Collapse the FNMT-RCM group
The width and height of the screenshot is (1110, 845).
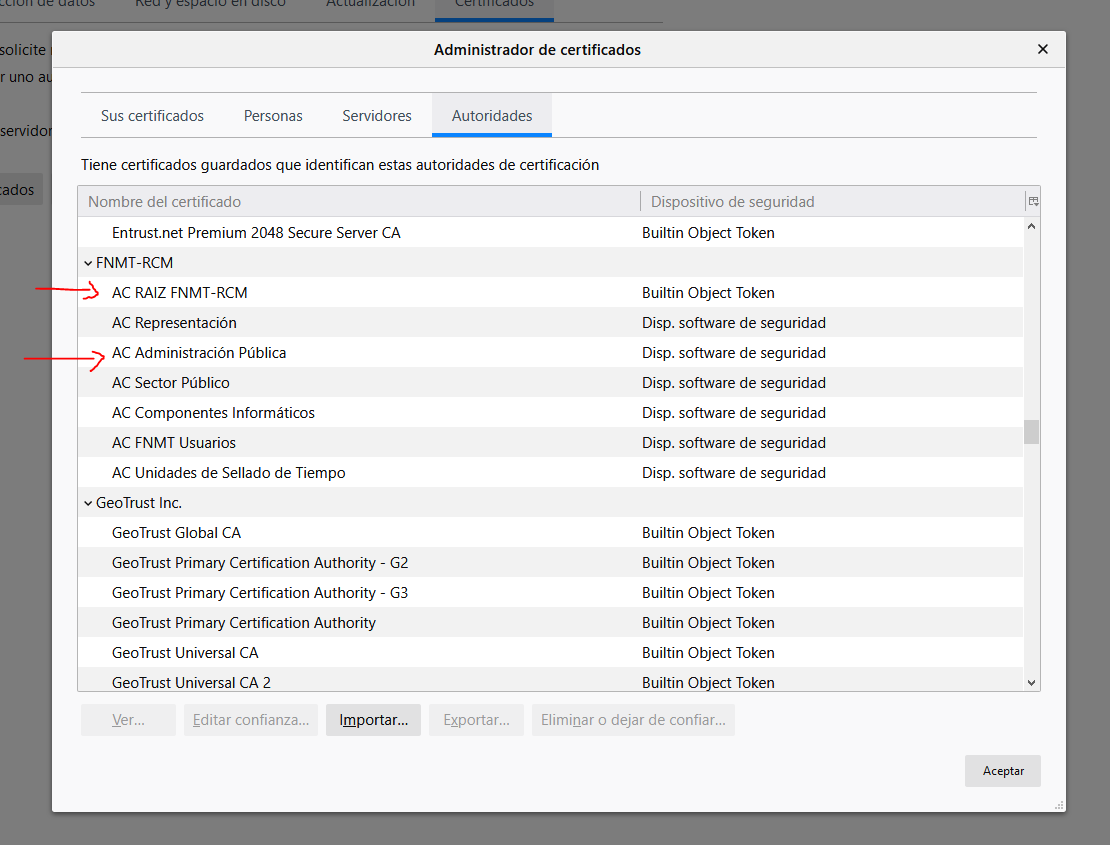pos(88,263)
